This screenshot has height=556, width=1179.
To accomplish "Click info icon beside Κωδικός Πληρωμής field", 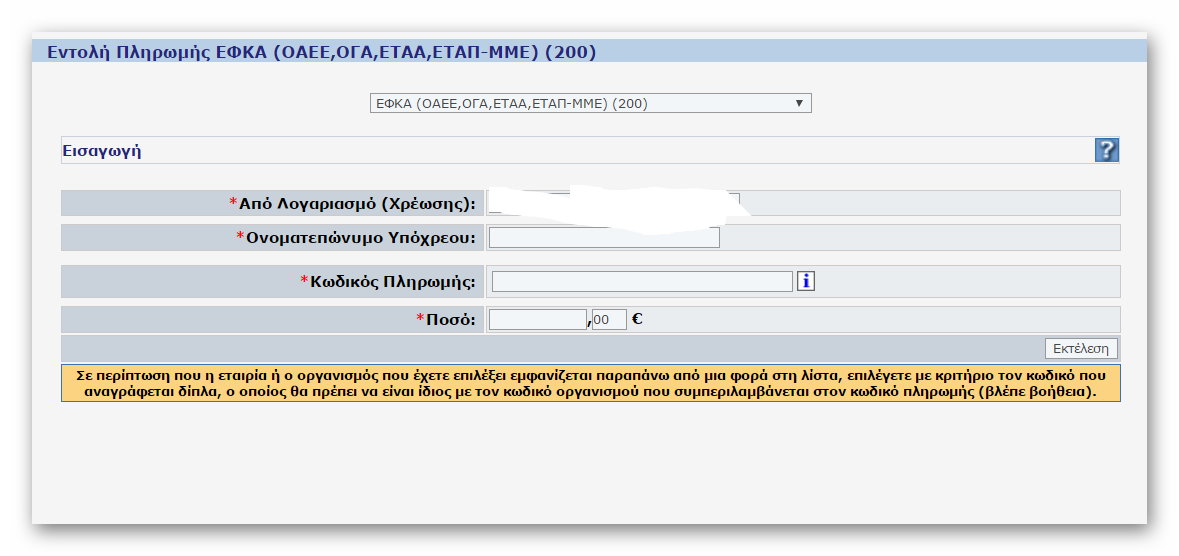I will pos(806,282).
